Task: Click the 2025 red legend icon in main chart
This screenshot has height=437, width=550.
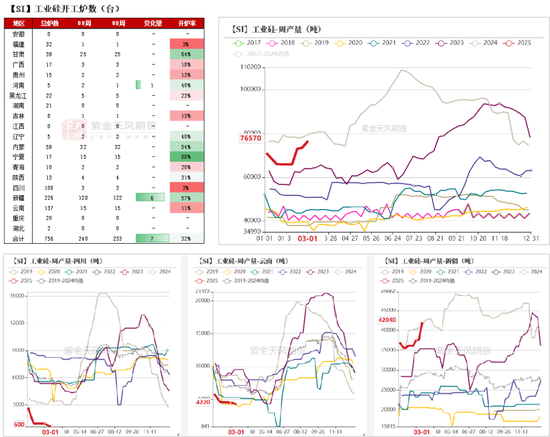Action: [x=509, y=43]
